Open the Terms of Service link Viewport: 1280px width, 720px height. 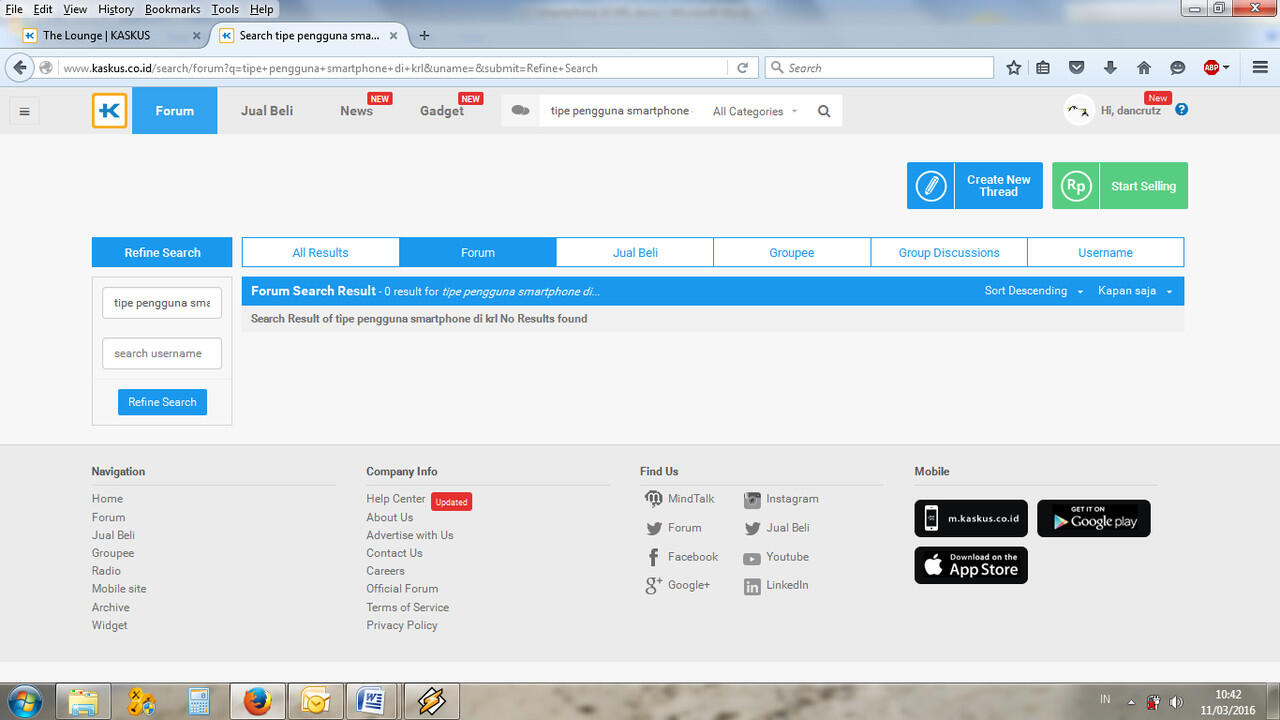click(408, 607)
